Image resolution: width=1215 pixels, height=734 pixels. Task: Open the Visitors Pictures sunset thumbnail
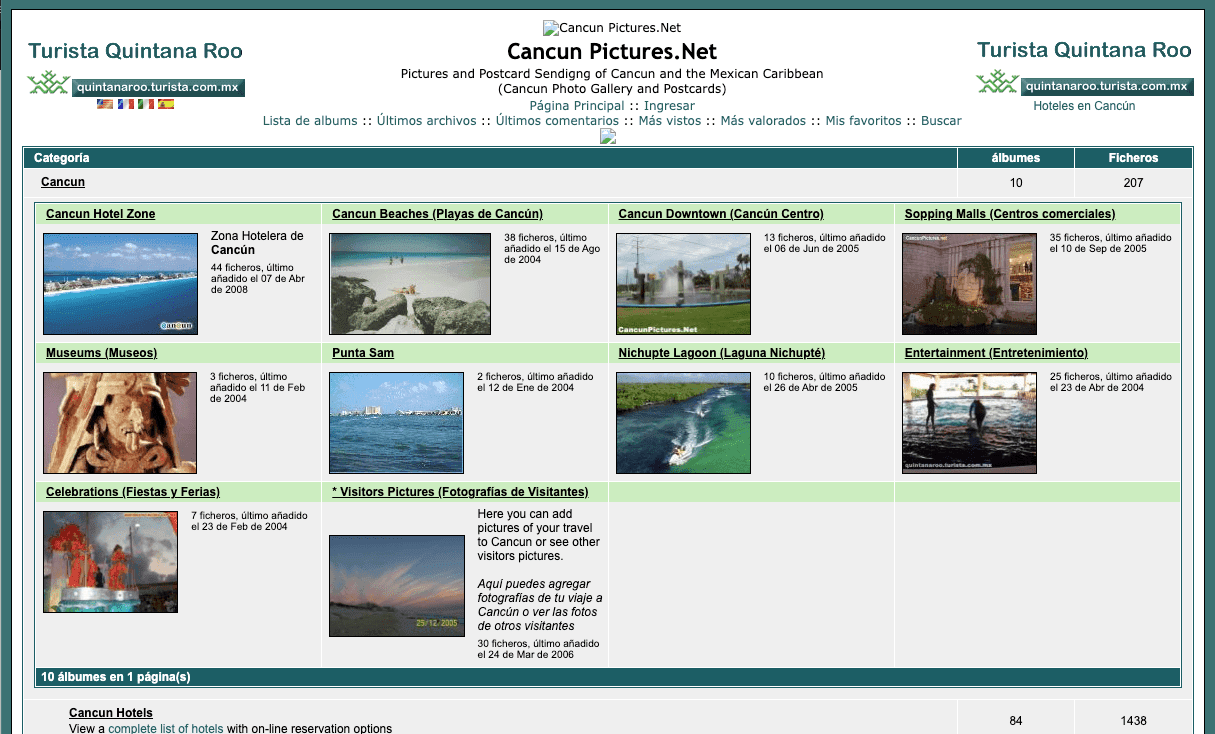coord(397,586)
